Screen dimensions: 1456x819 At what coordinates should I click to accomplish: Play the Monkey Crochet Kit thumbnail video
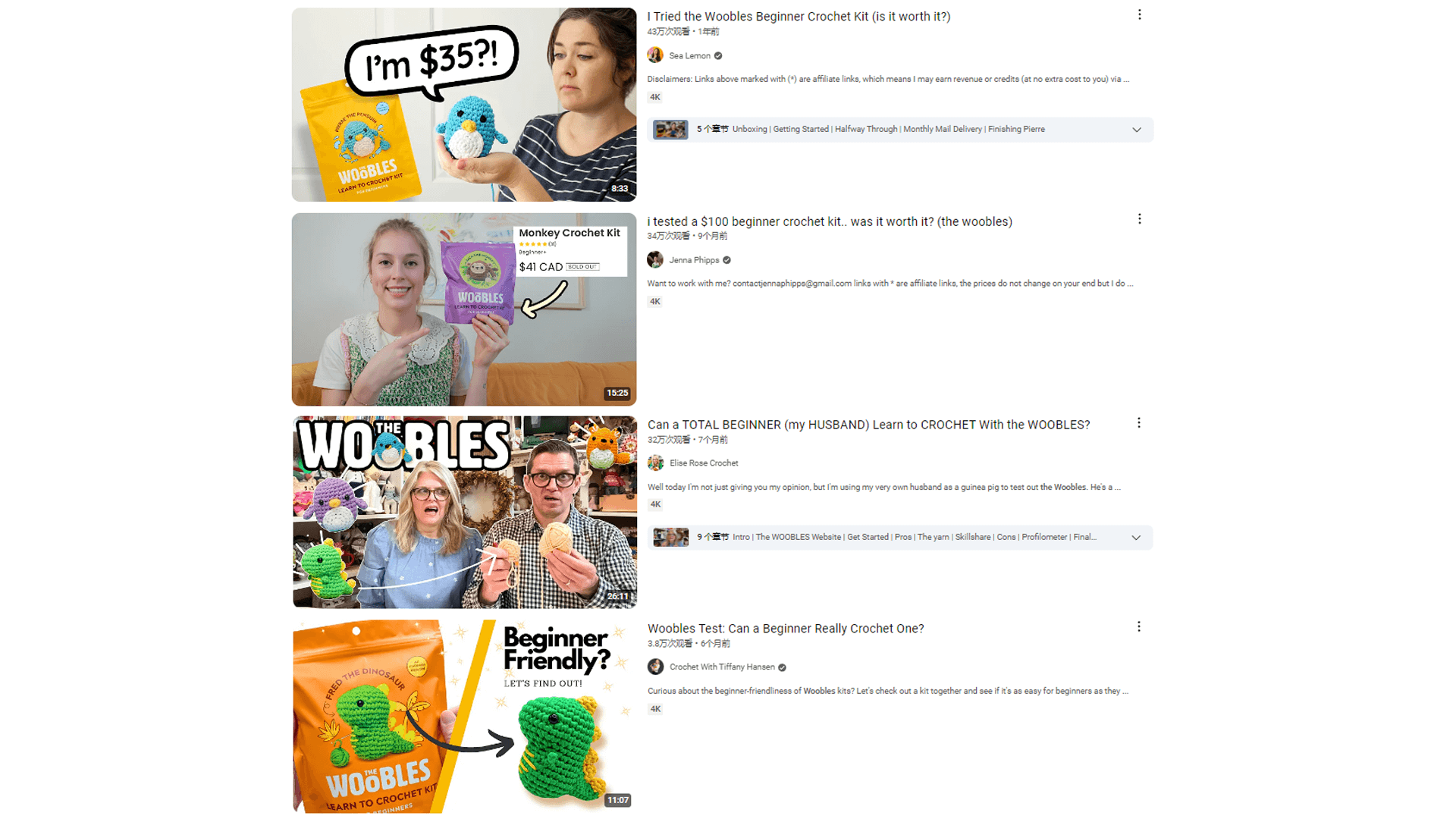tap(464, 309)
